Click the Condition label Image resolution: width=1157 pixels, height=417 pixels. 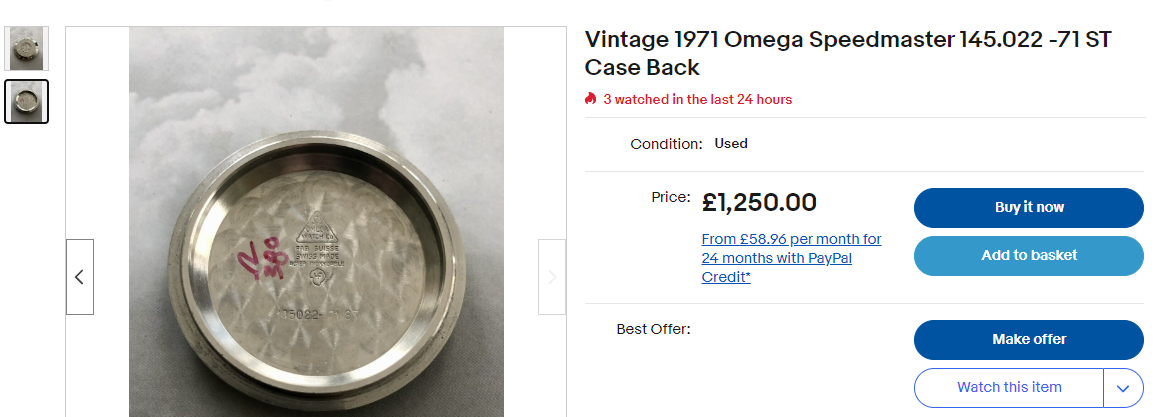click(666, 144)
